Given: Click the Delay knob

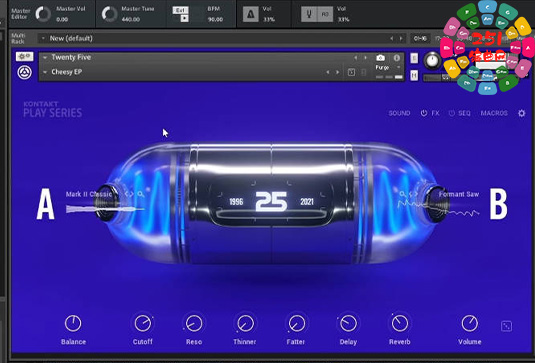Looking at the screenshot, I should (x=348, y=323).
